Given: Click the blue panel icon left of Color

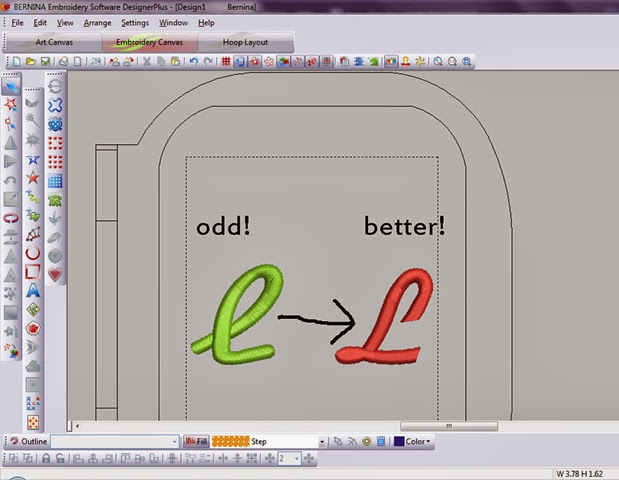Looking at the screenshot, I should tap(381, 441).
